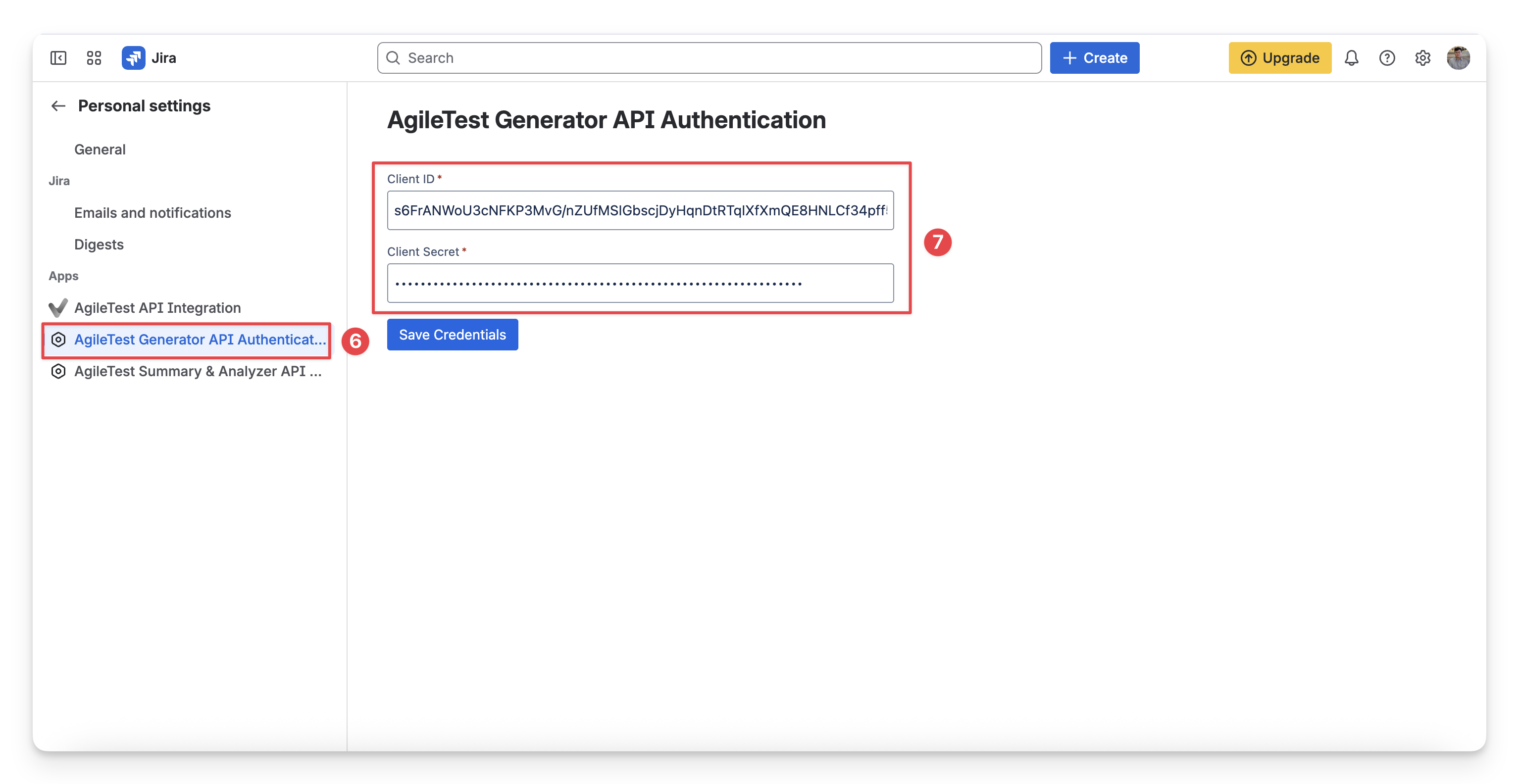This screenshot has height=784, width=1519.
Task: Open the help question mark icon
Action: tap(1387, 58)
